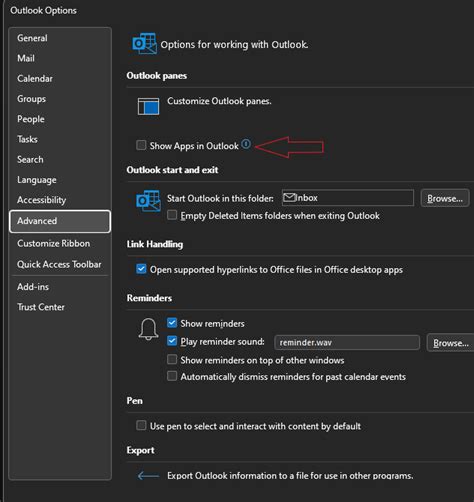This screenshot has width=474, height=502.
Task: Select the Tasks options category
Action: click(60, 139)
